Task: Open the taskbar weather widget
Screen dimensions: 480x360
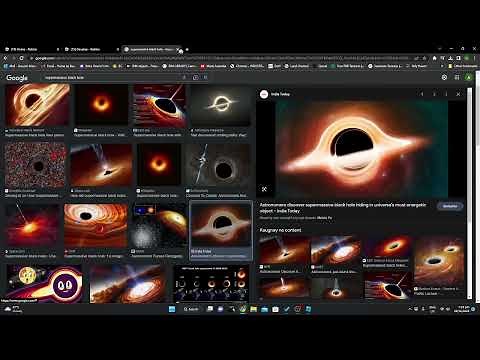Action: click(x=13, y=309)
